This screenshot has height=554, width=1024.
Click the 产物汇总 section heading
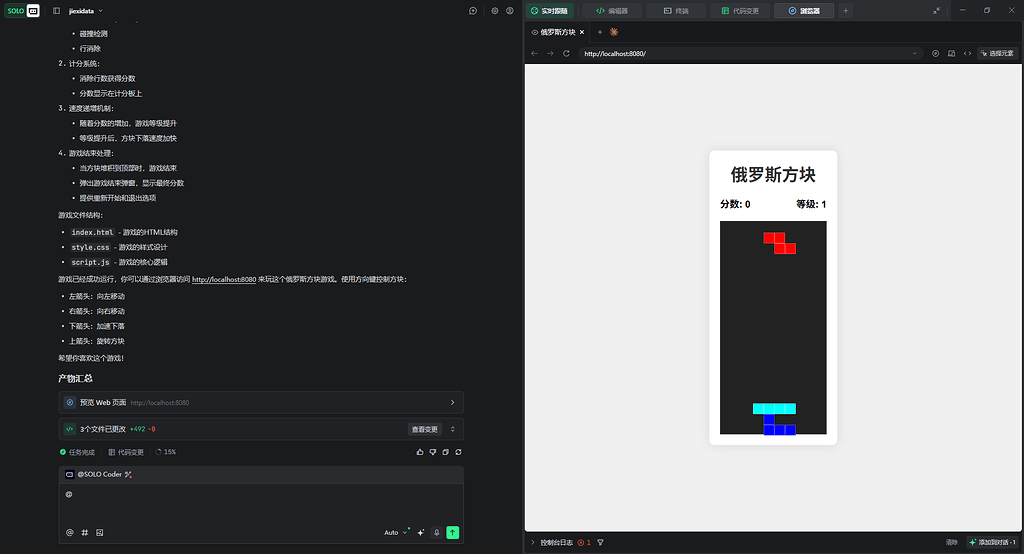[75, 379]
